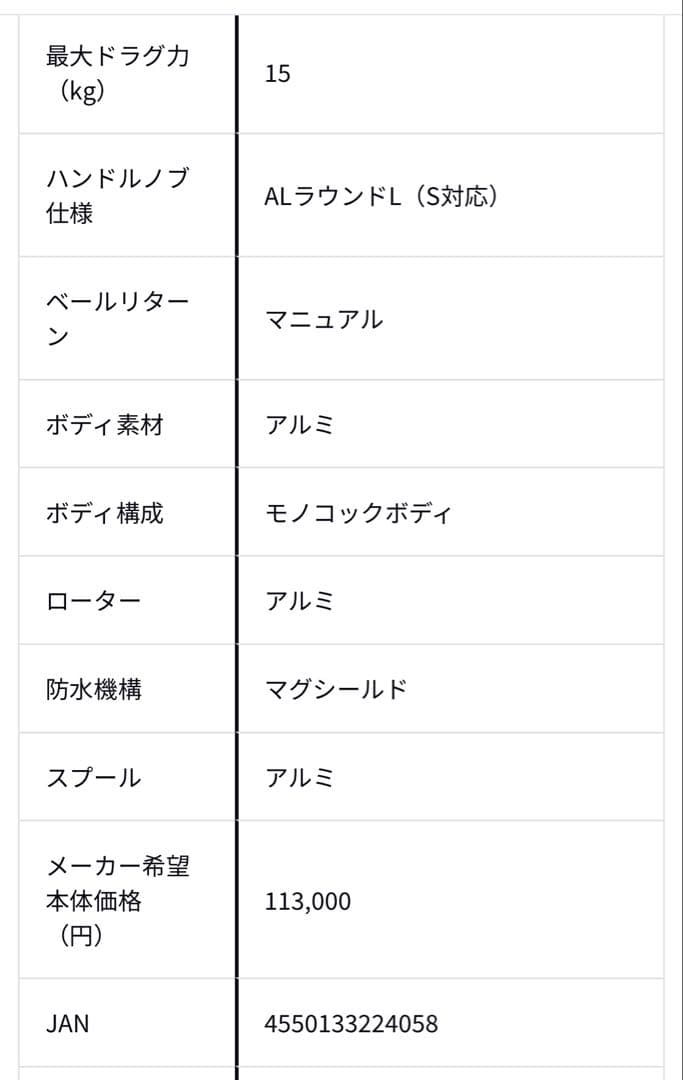
Task: Select アルミ in the ローター row
Action: click(x=299, y=601)
